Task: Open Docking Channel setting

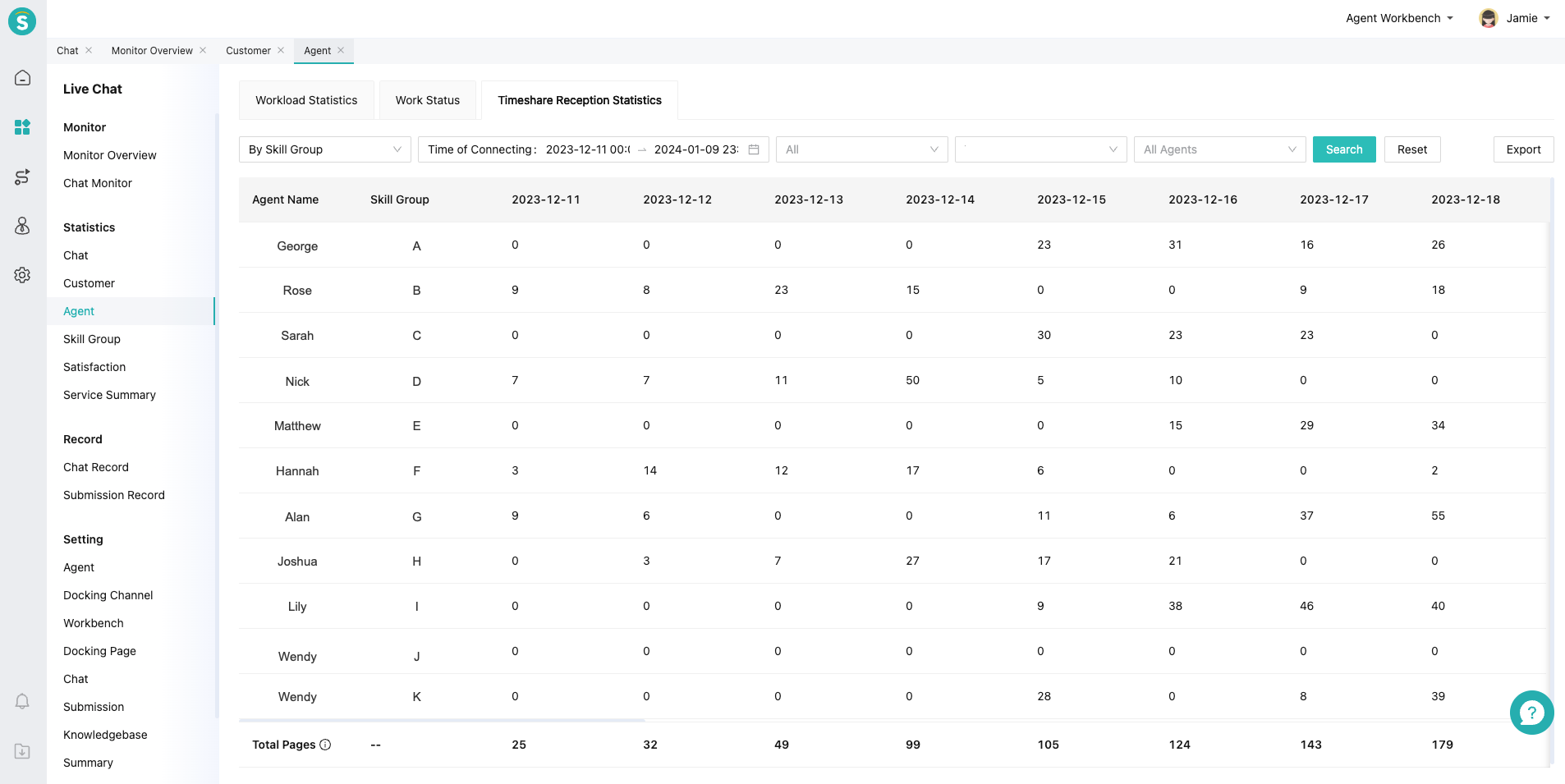Action: pyautogui.click(x=108, y=595)
